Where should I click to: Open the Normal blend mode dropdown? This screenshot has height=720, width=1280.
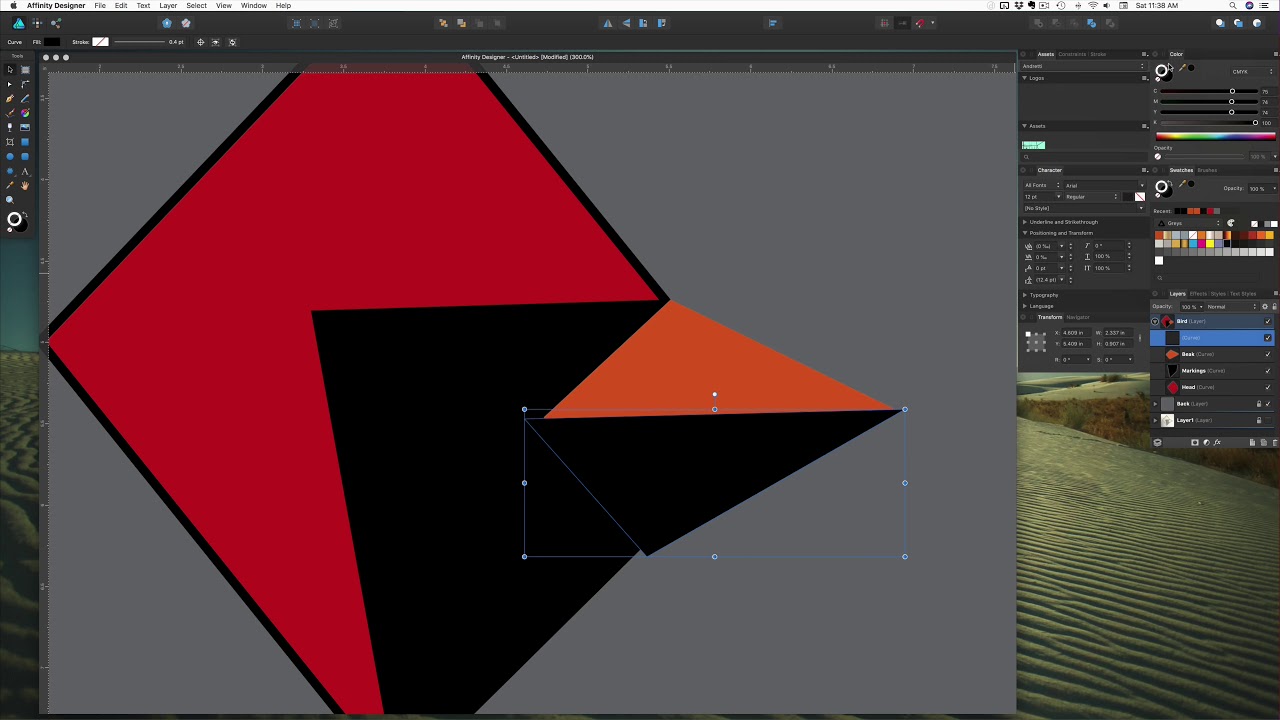(x=1230, y=306)
